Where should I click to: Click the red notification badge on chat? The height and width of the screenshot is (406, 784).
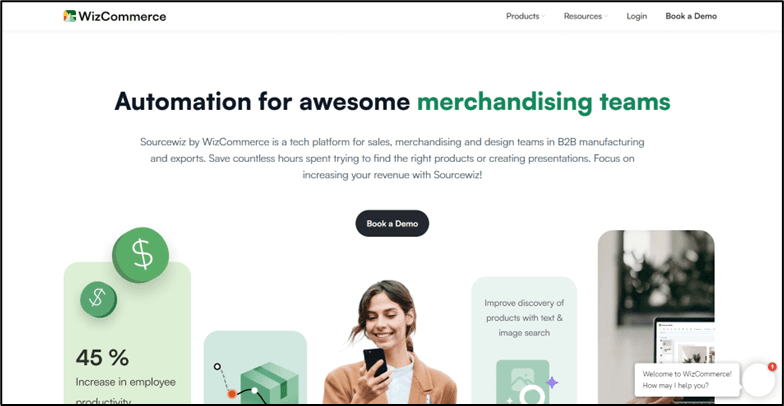772,367
